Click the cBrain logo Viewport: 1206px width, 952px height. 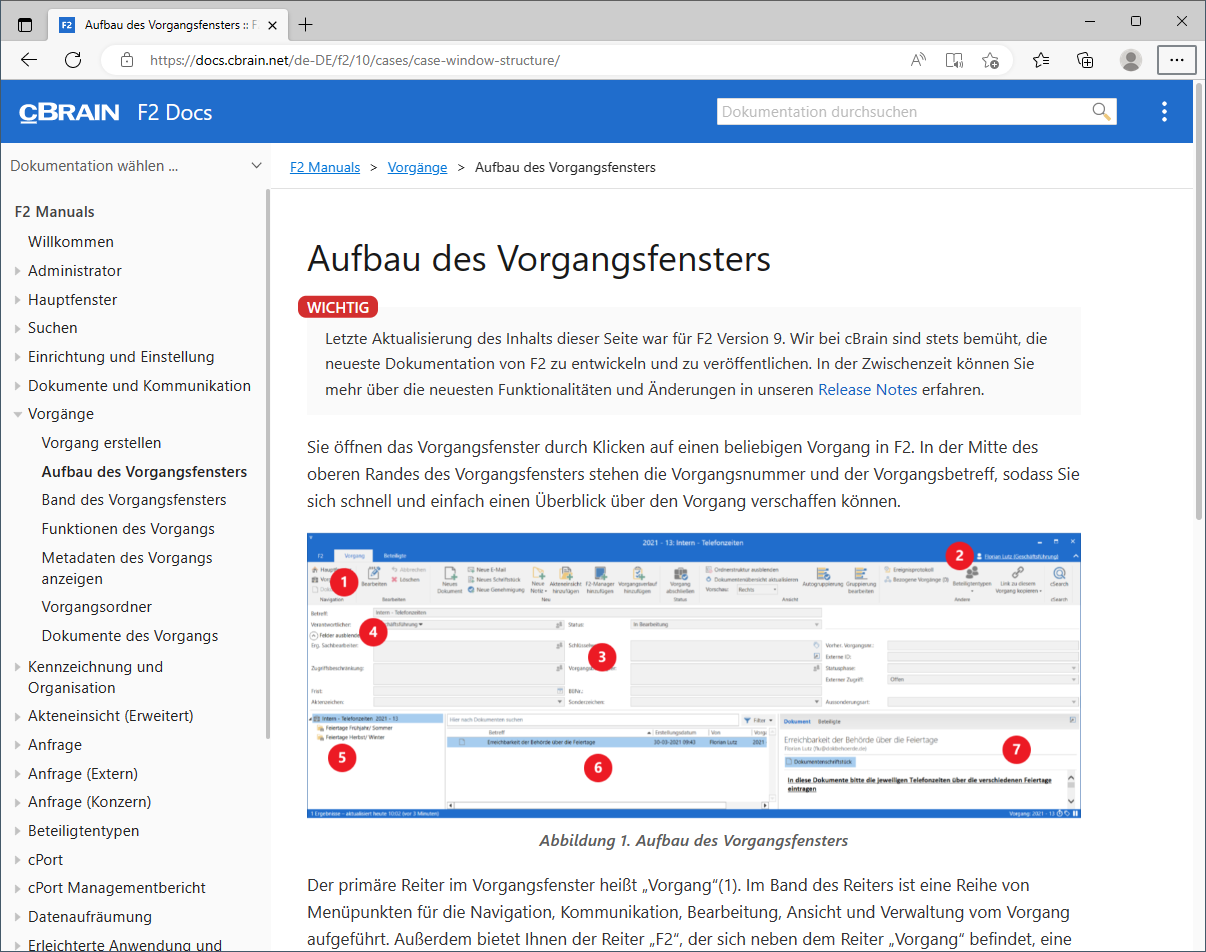click(x=69, y=112)
